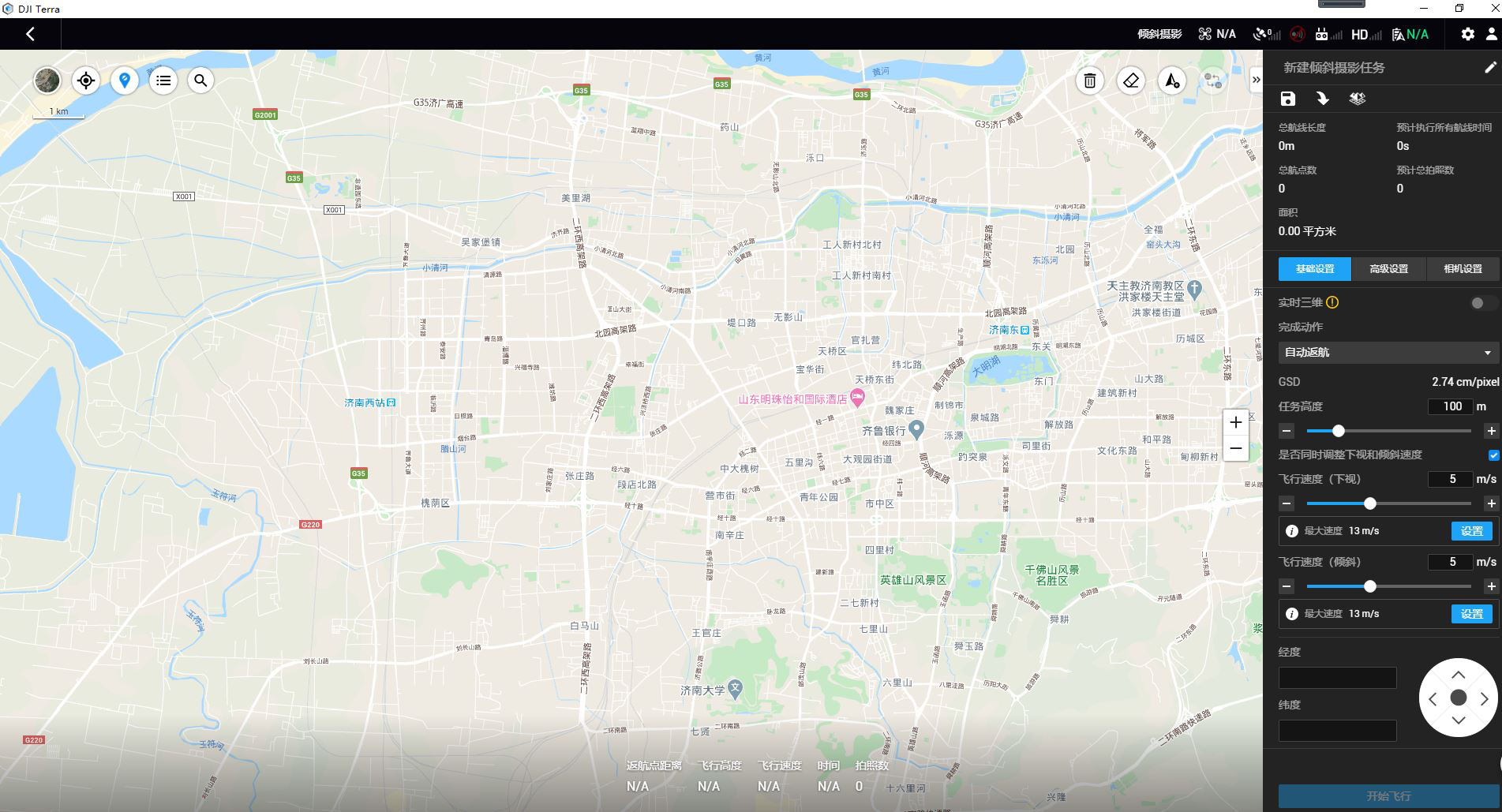Go back using the top-left arrow

[30, 34]
